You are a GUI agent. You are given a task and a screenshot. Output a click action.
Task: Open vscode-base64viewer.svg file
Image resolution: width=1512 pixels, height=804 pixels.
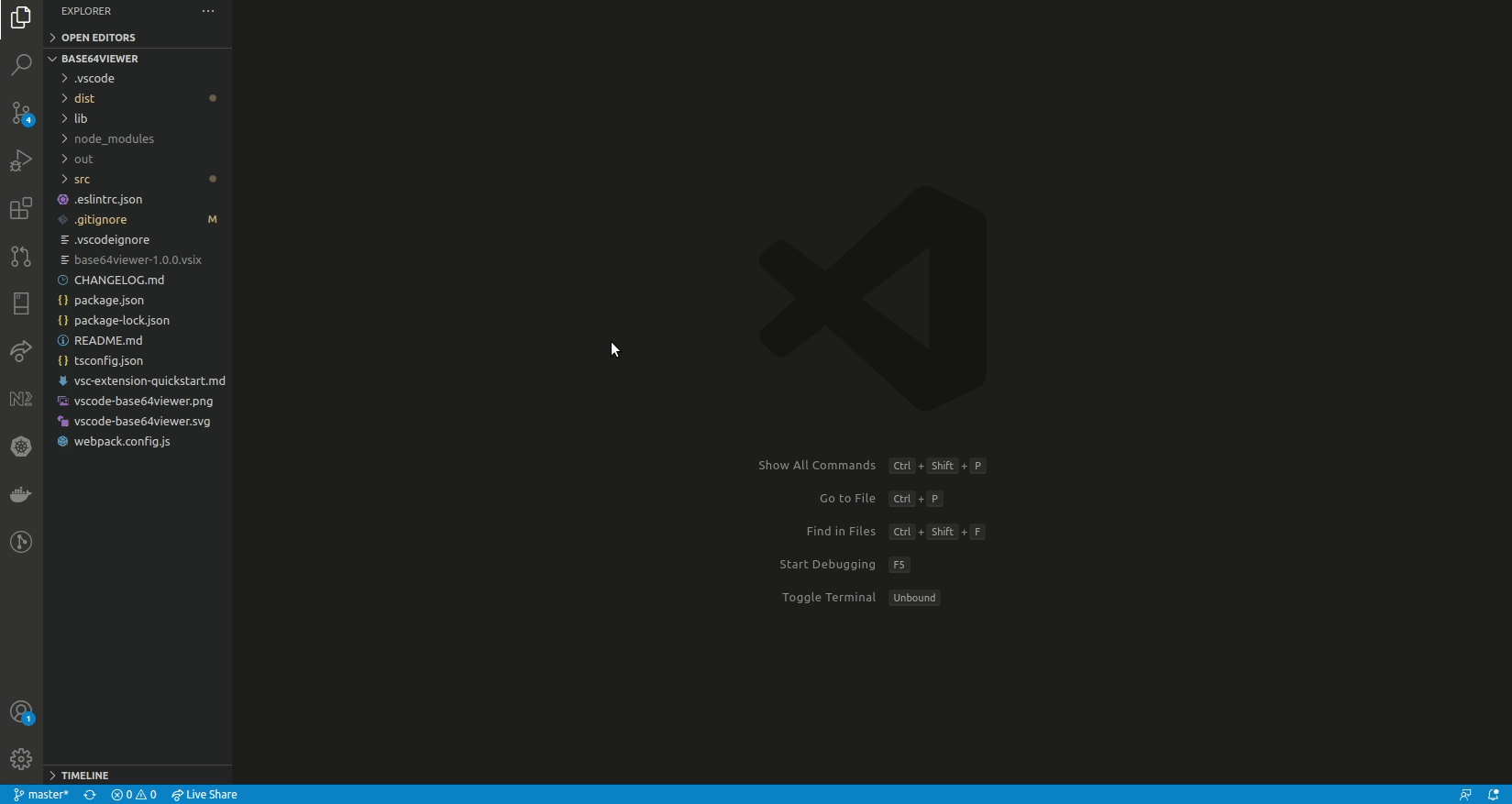[x=138, y=421]
